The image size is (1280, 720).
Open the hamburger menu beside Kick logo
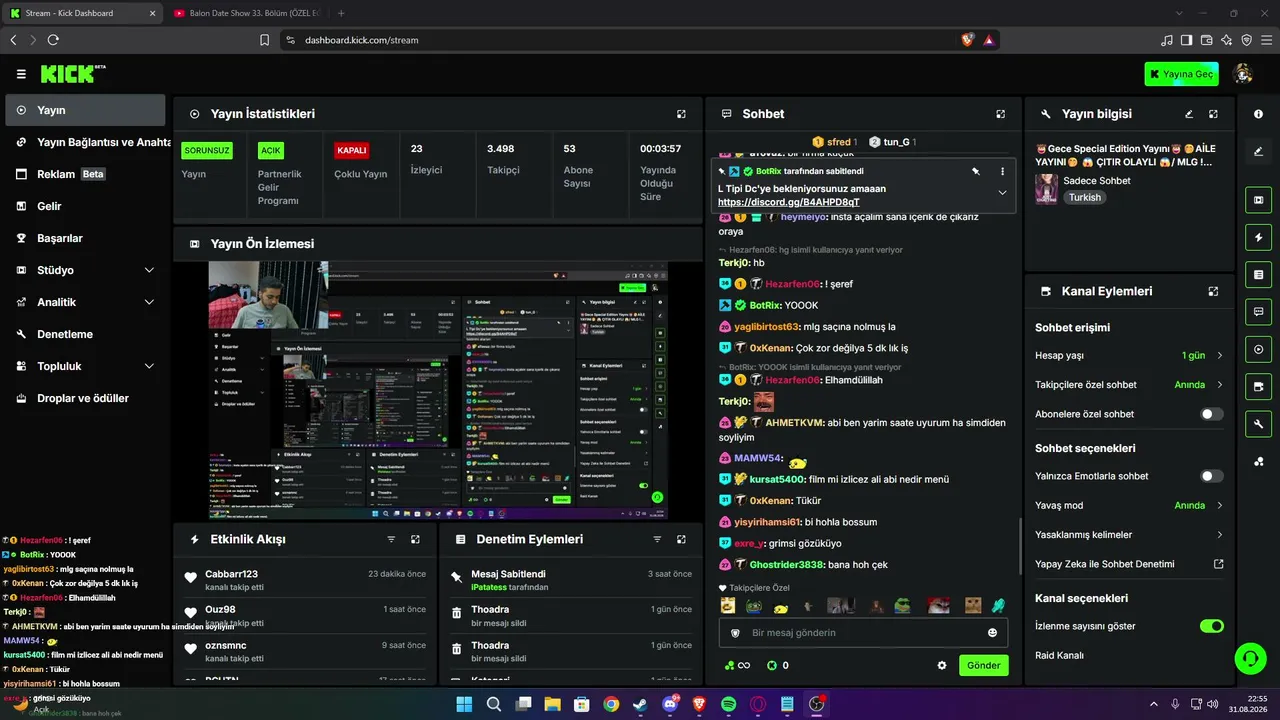click(x=21, y=74)
